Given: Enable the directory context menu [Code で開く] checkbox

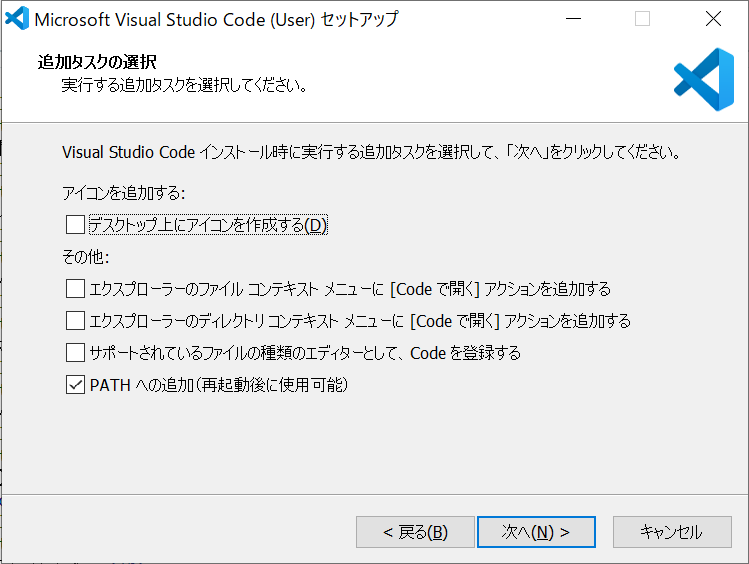Looking at the screenshot, I should pyautogui.click(x=75, y=320).
